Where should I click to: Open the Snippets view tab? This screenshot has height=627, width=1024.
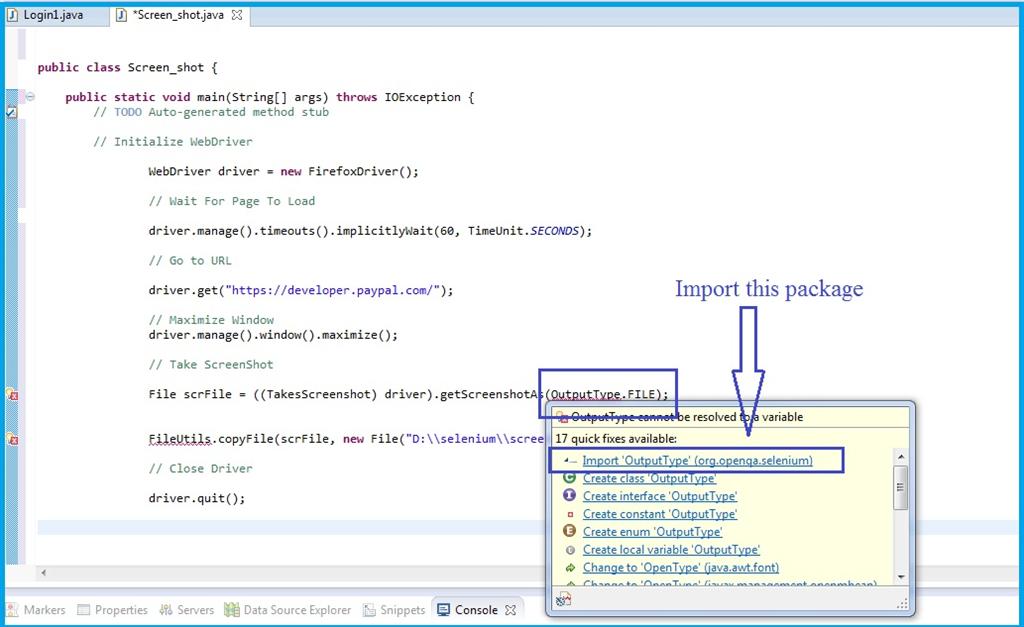point(394,610)
